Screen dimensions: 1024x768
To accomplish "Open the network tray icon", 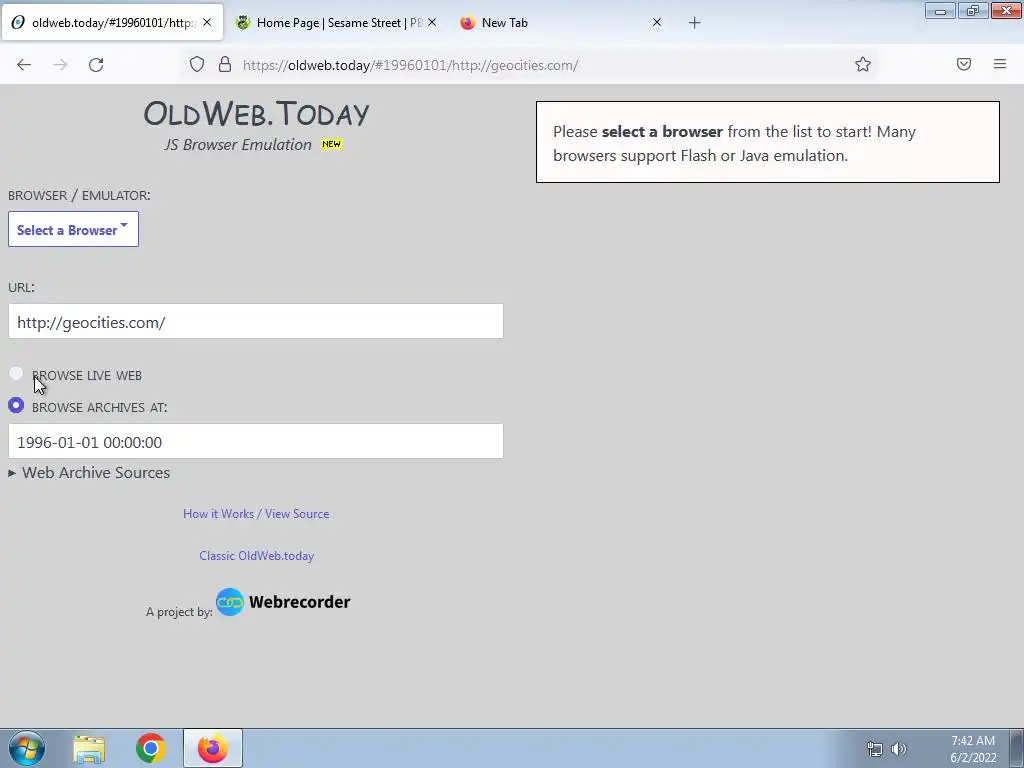I will 874,749.
